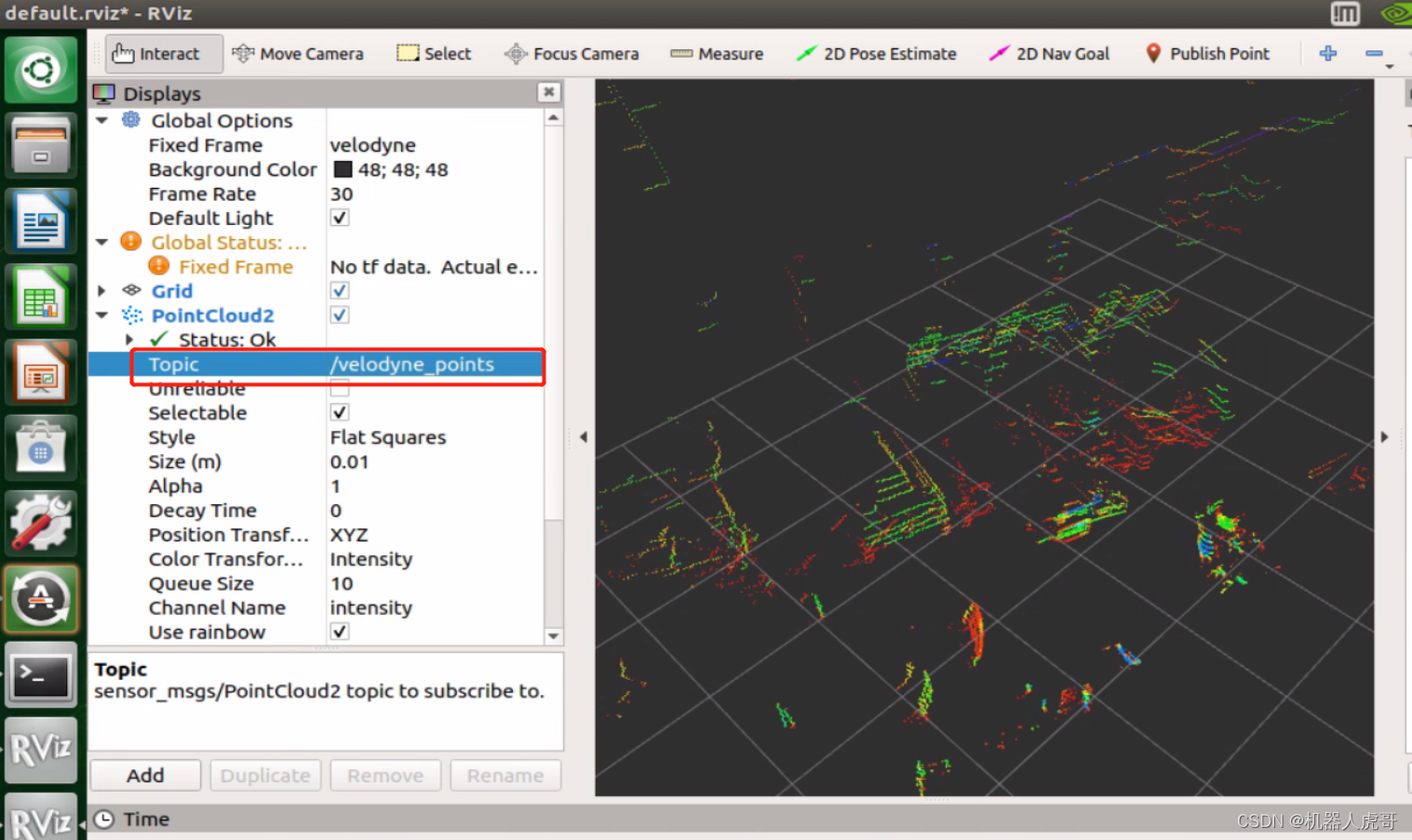The width and height of the screenshot is (1412, 840).
Task: Click the minus remove-tool icon
Action: [x=1374, y=54]
